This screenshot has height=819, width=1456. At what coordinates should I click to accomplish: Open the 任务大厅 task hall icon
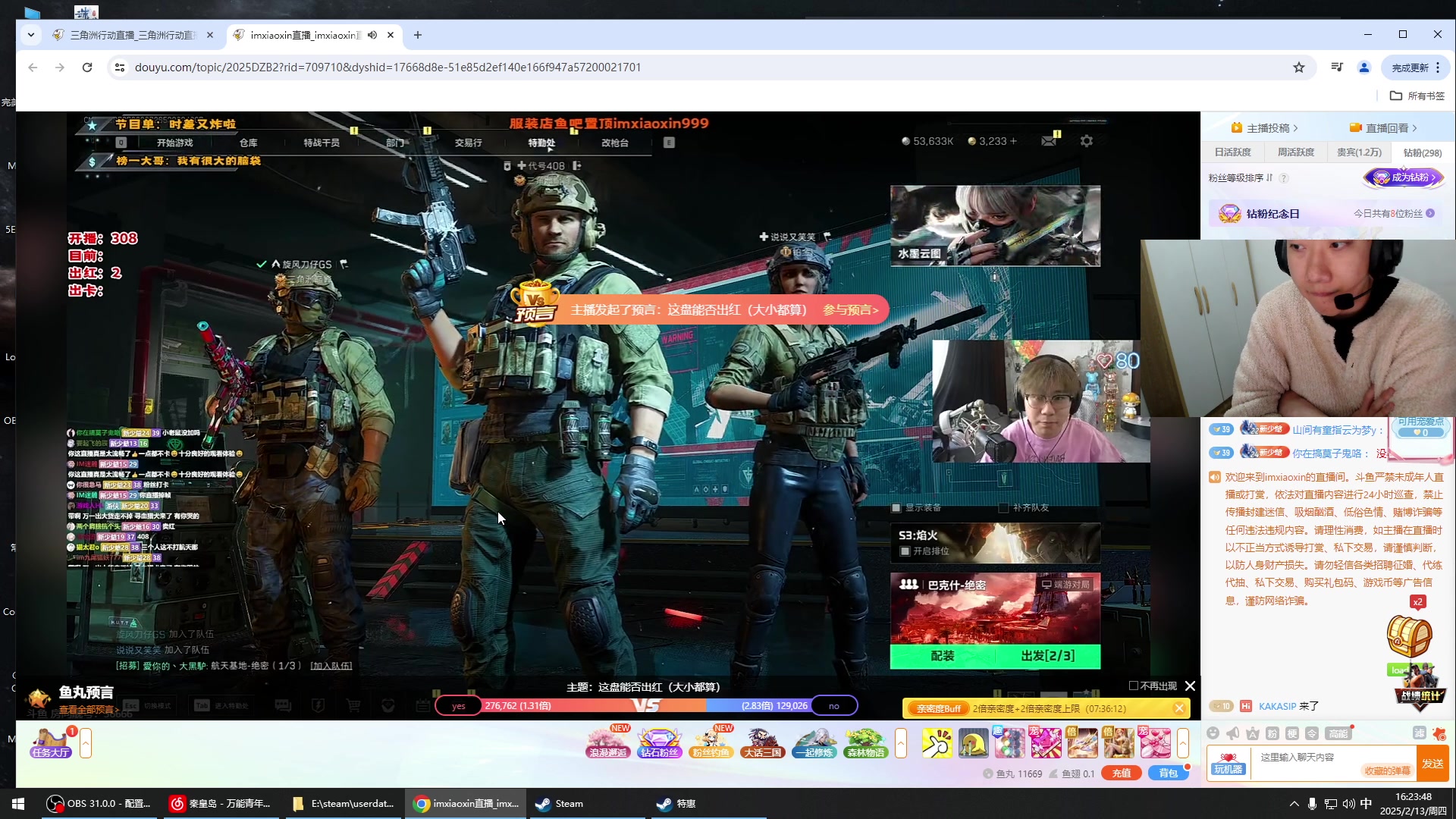[50, 742]
